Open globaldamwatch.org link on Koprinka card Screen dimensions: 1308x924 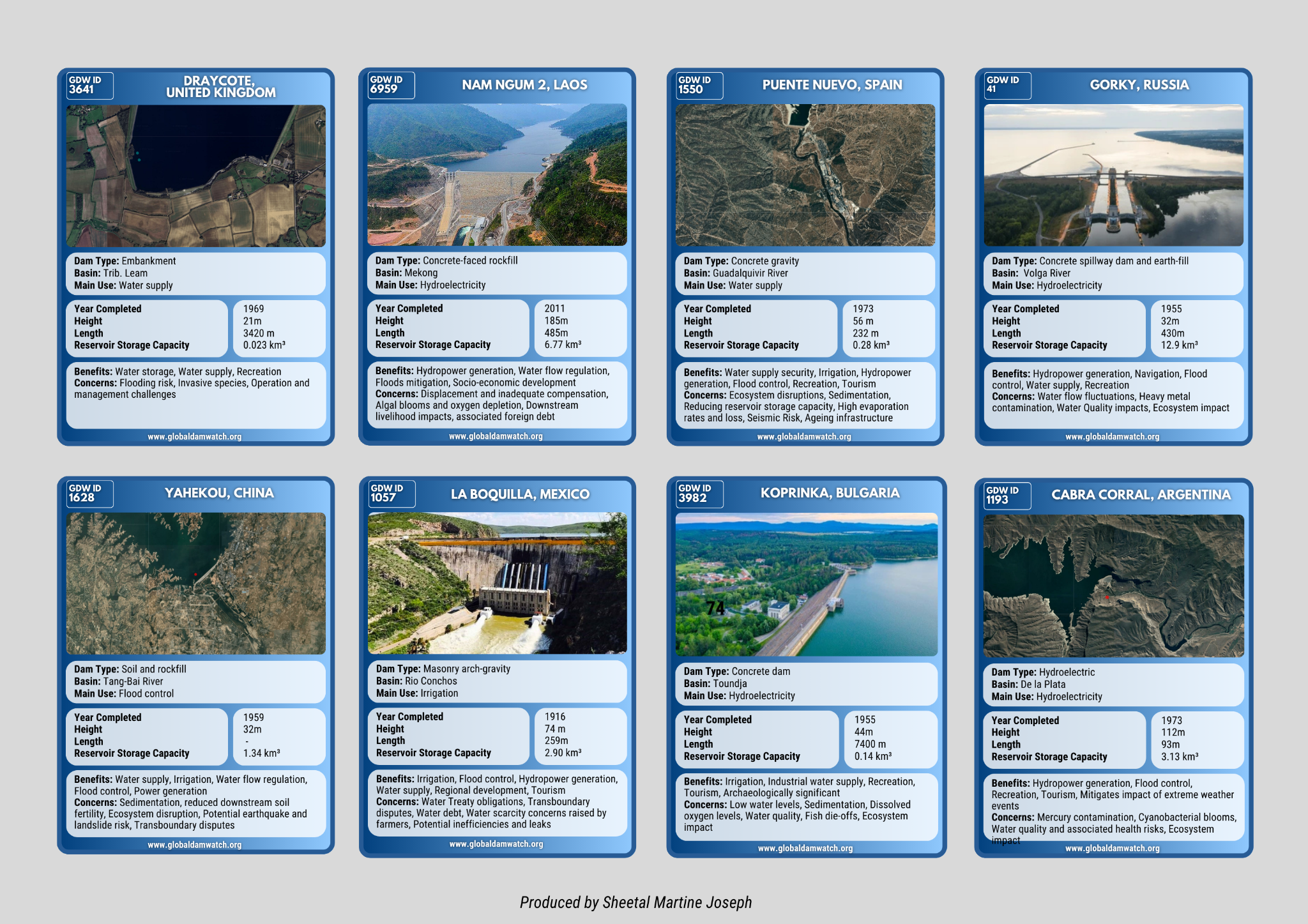[805, 848]
